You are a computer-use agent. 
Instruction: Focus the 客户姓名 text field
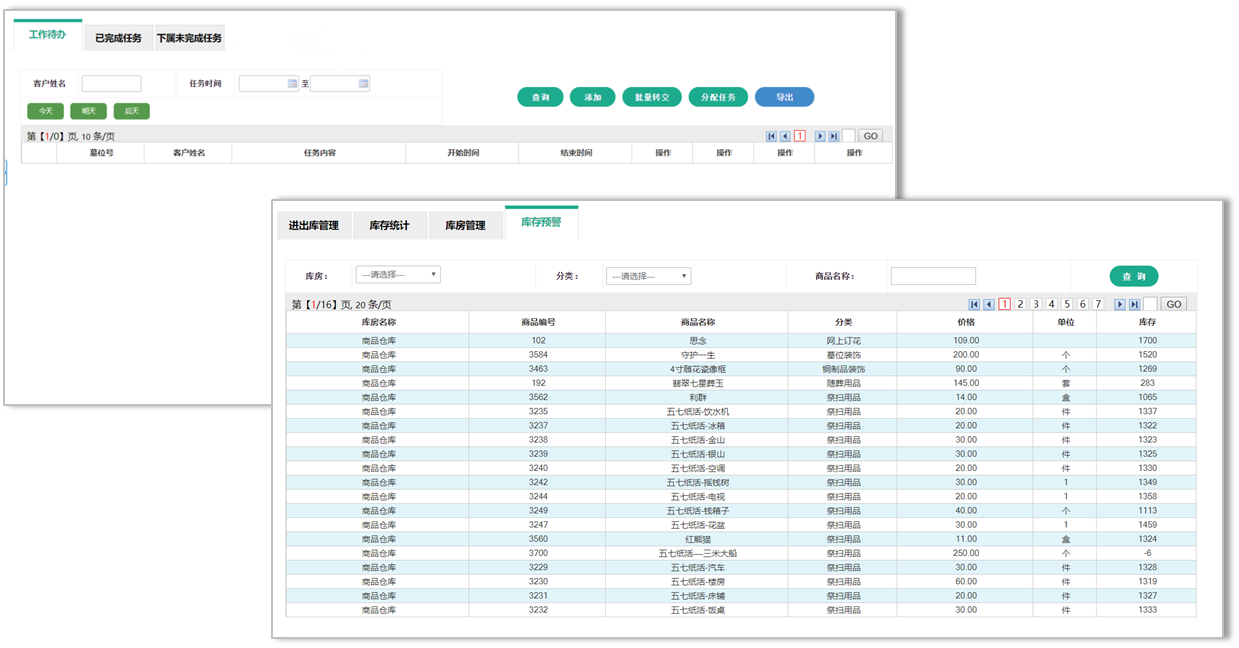pyautogui.click(x=111, y=84)
